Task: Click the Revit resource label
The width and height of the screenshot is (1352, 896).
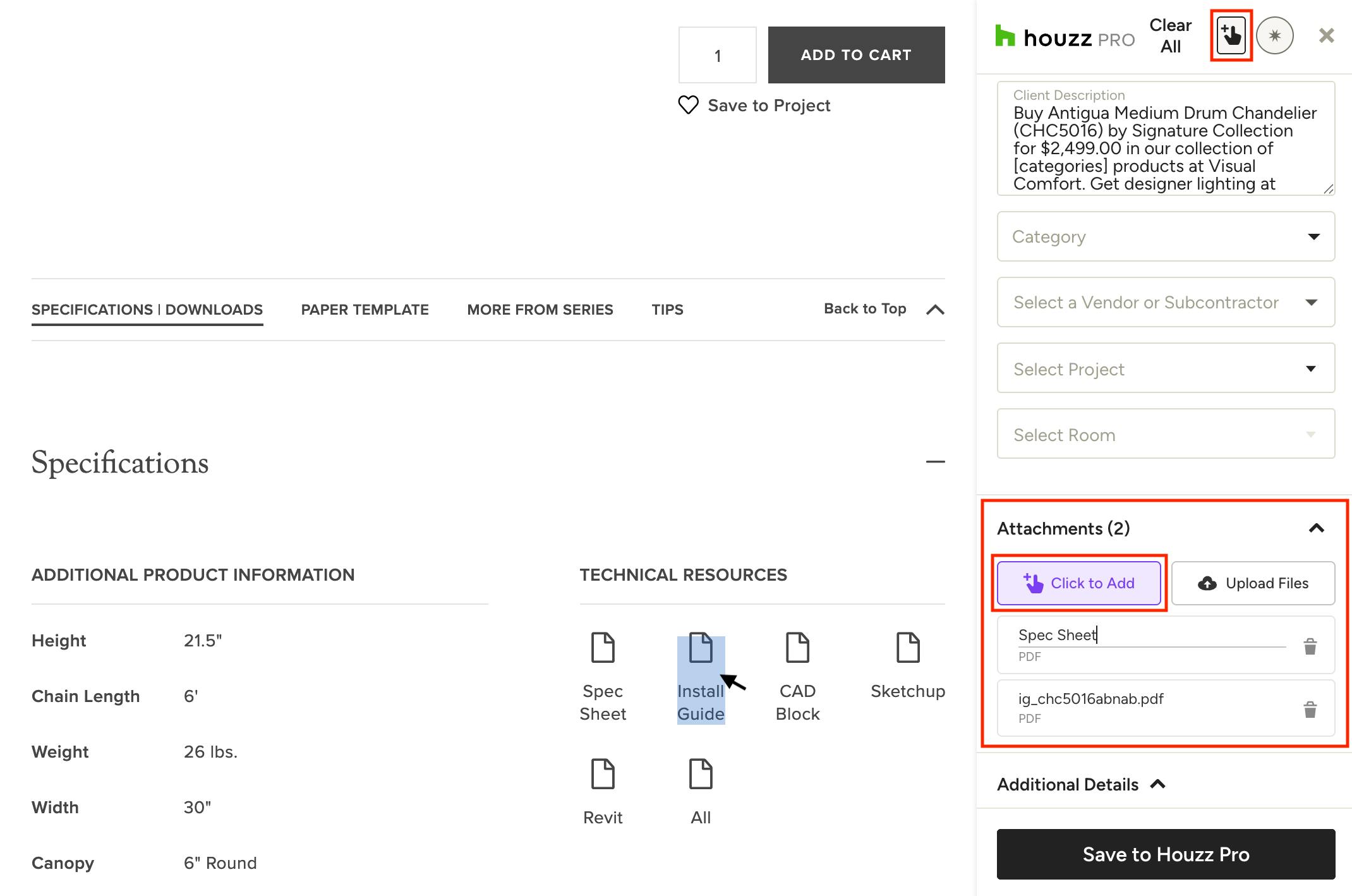Action: click(x=603, y=818)
